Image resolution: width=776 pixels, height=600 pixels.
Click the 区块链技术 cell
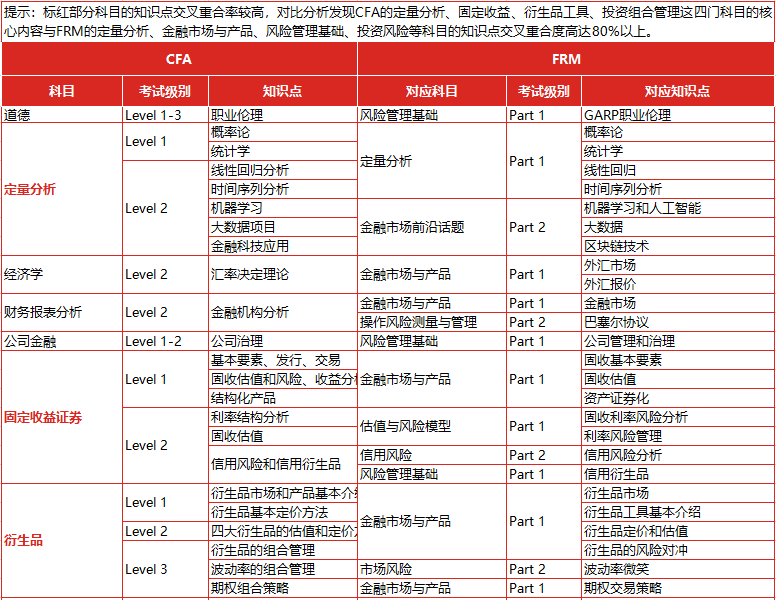tap(678, 246)
